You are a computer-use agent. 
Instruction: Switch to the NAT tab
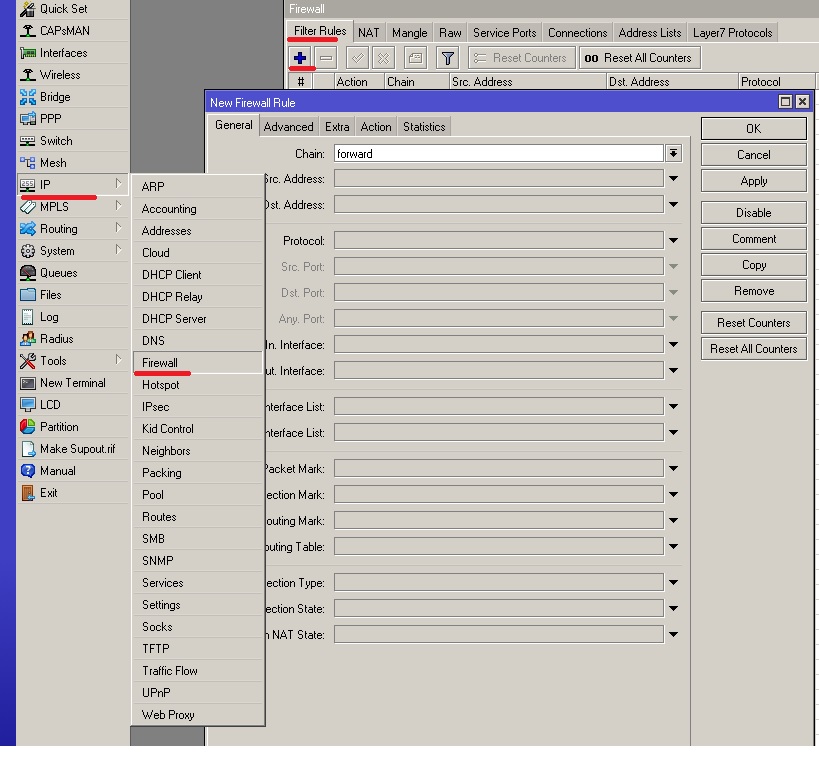click(369, 33)
